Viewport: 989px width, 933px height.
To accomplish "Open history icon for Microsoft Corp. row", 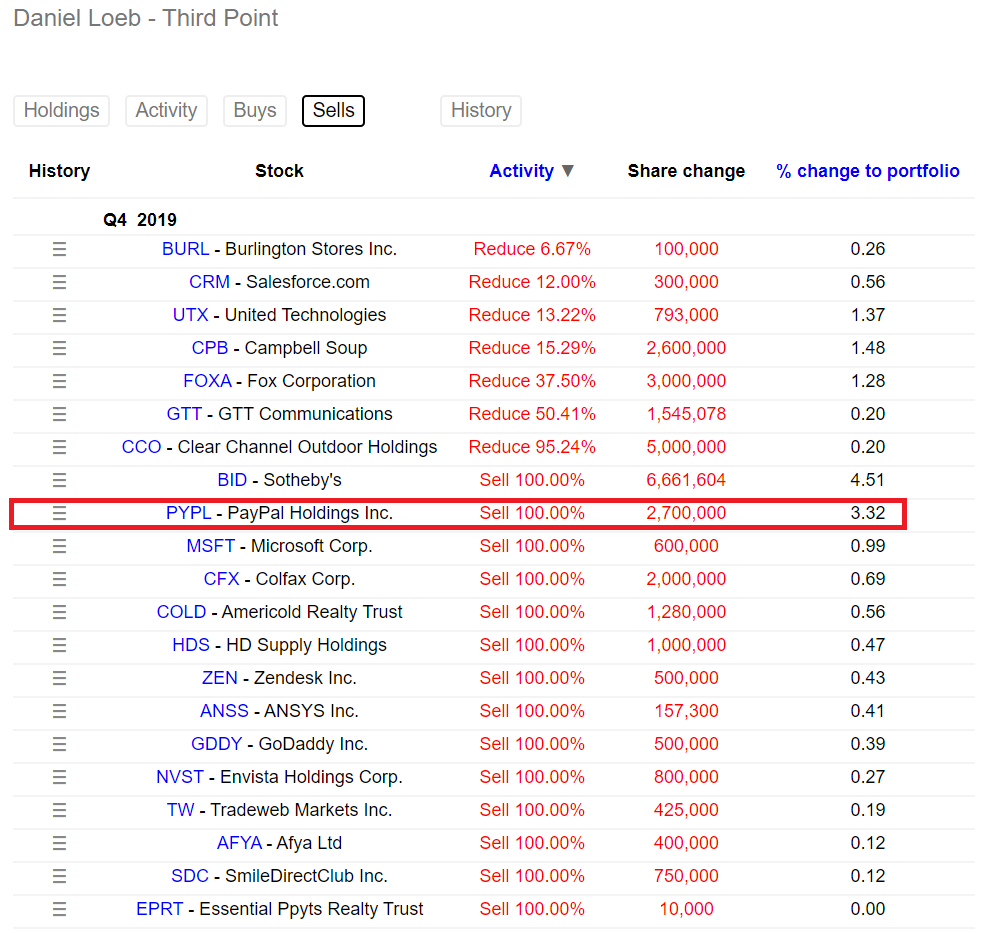I will (59, 546).
